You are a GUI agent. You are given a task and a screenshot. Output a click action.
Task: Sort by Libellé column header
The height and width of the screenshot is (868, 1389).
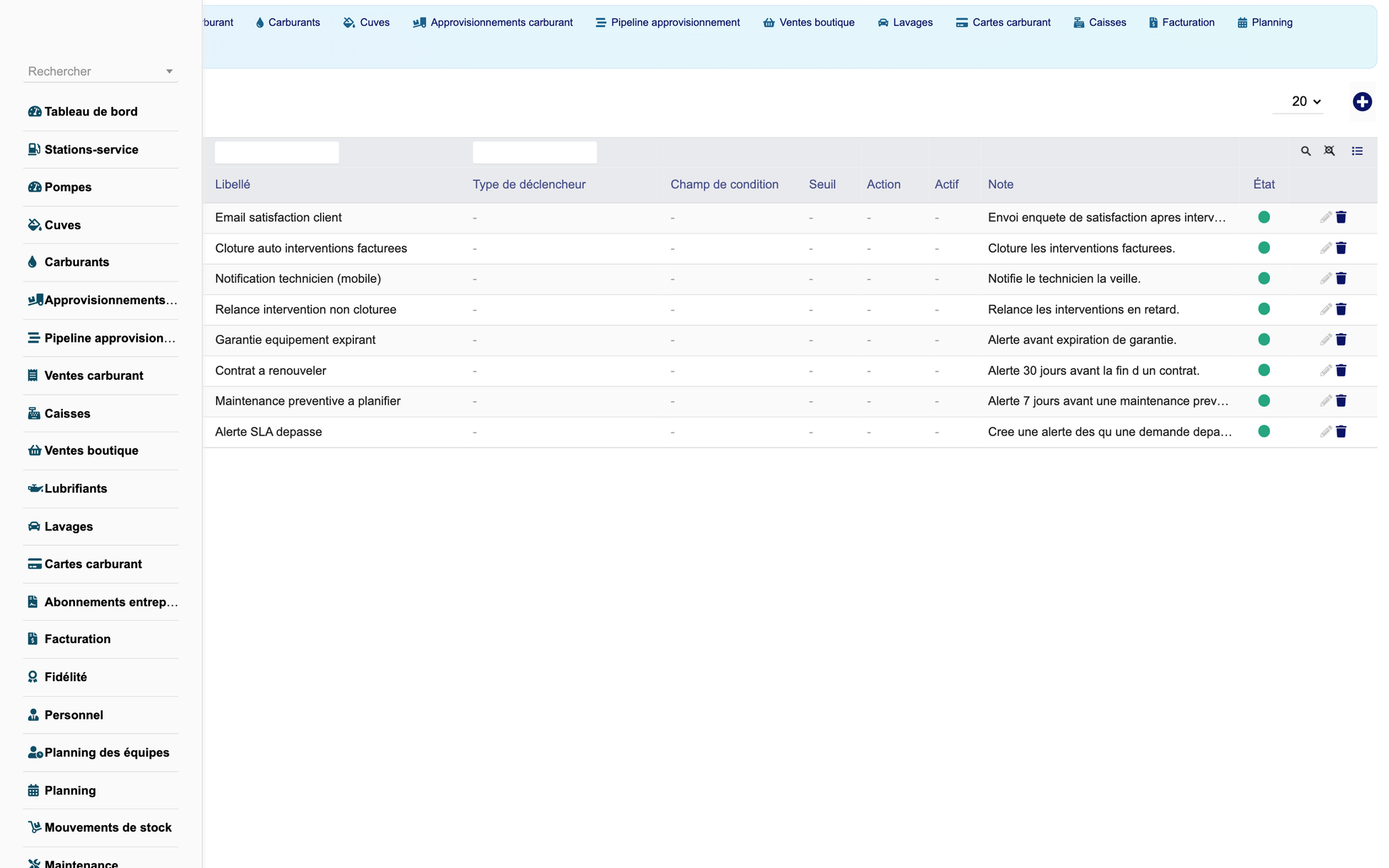pos(233,184)
